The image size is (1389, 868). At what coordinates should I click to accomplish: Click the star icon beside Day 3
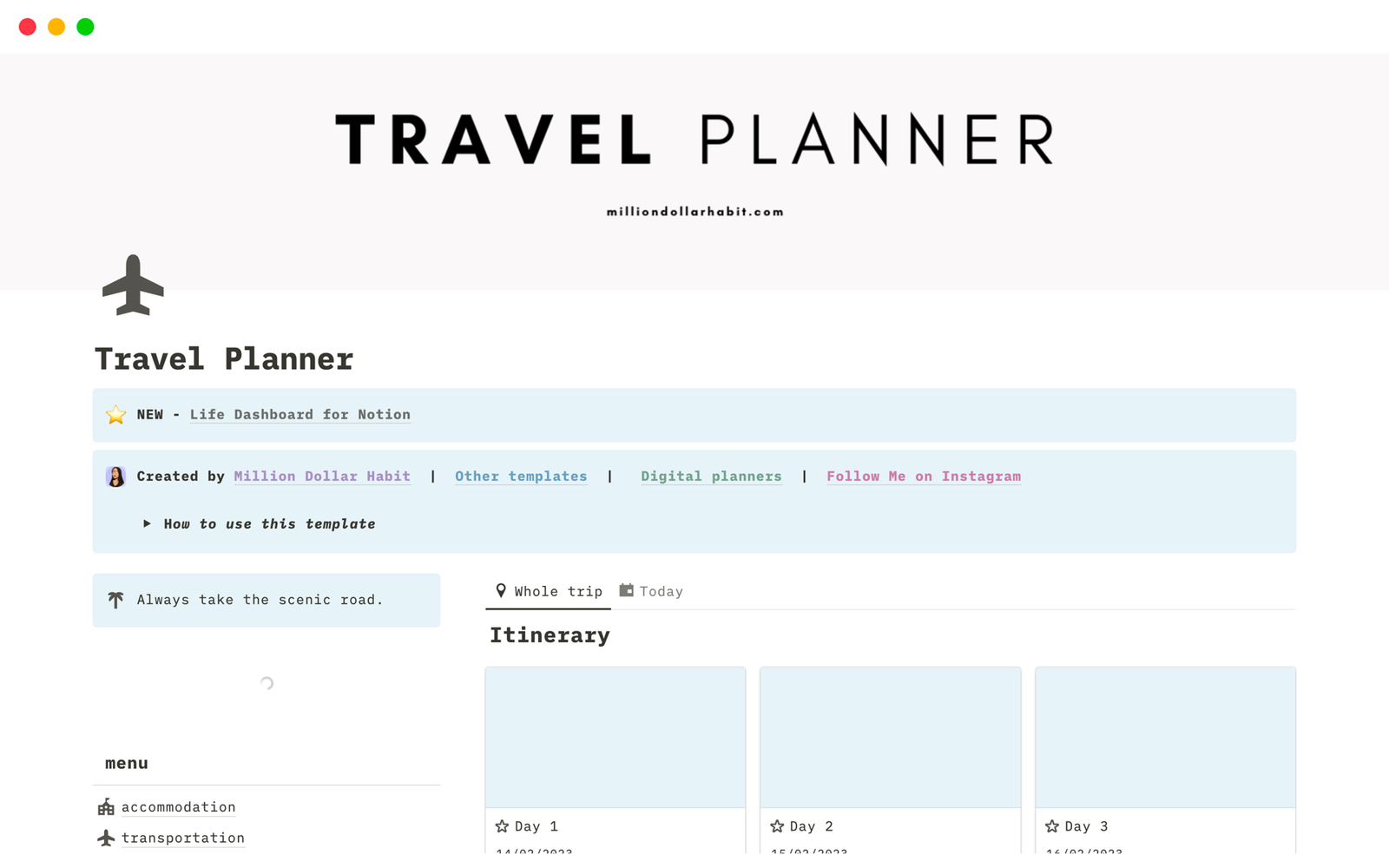pyautogui.click(x=1052, y=826)
